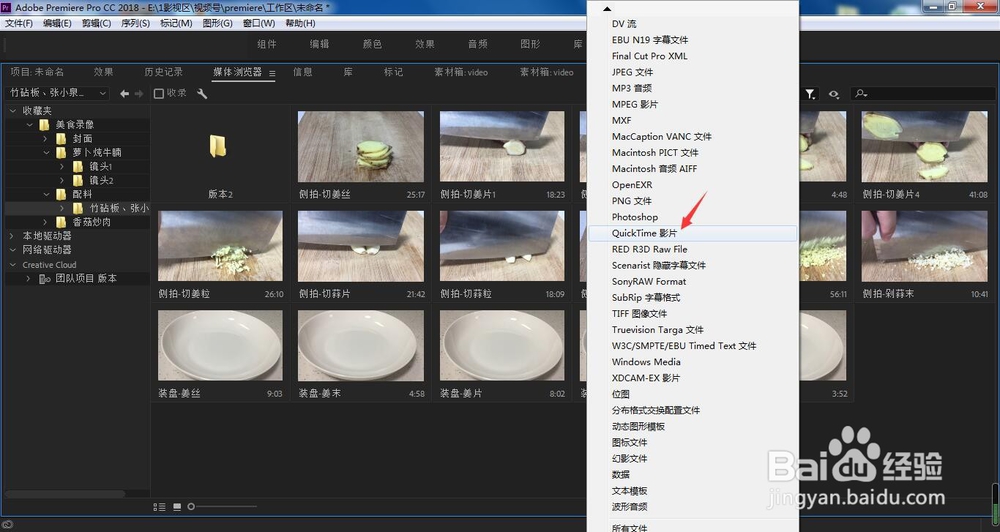The height and width of the screenshot is (532, 1000).
Task: Open the 文件(F) menu
Action: (18, 23)
